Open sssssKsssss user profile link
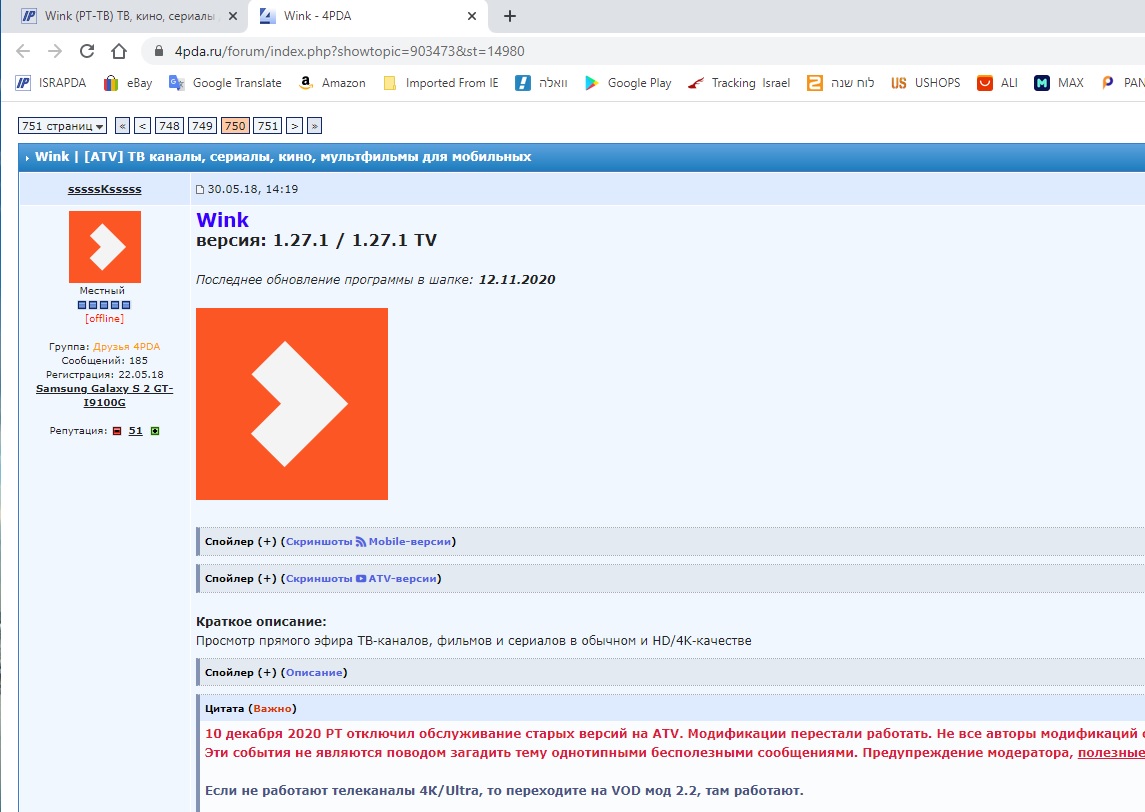Image resolution: width=1145 pixels, height=812 pixels. click(104, 189)
